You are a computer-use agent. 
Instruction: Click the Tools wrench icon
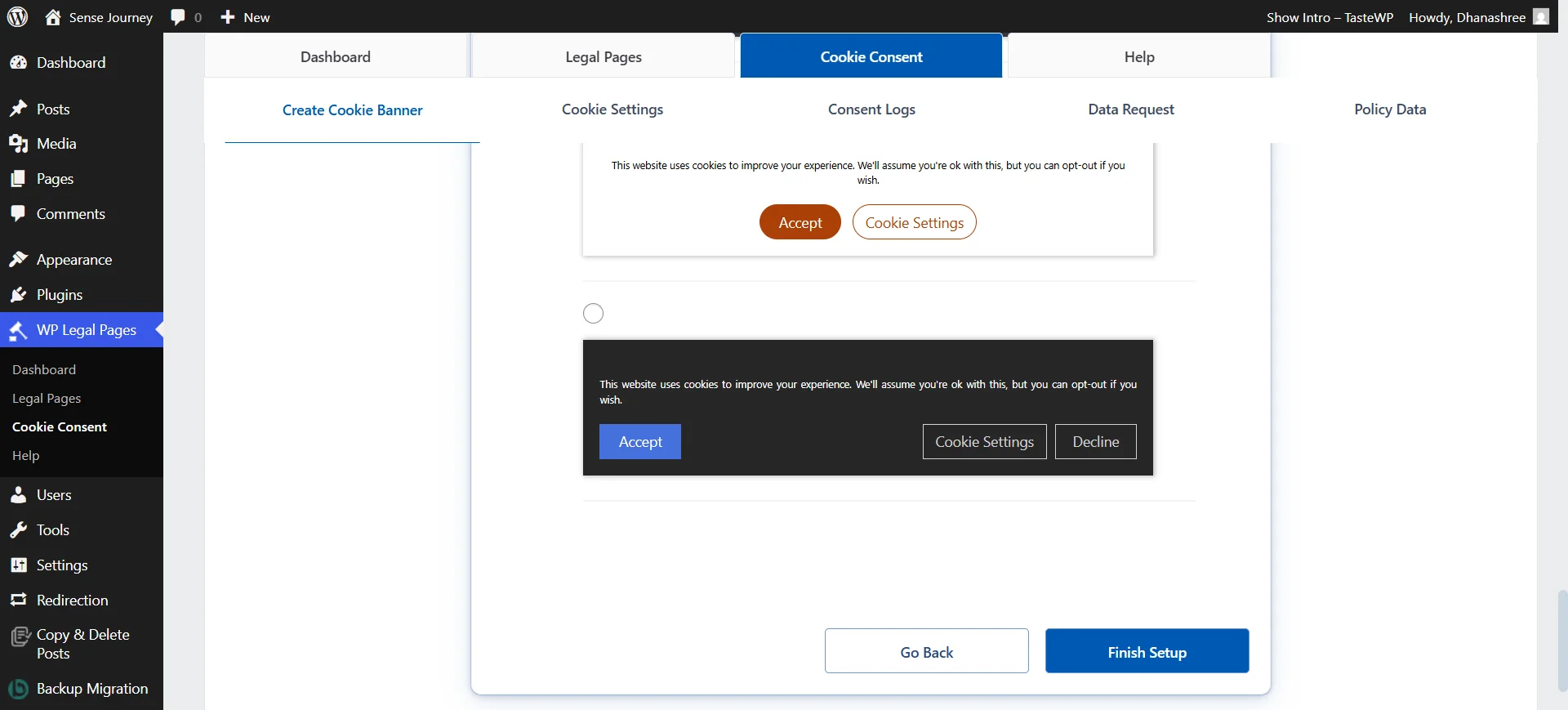pyautogui.click(x=18, y=530)
